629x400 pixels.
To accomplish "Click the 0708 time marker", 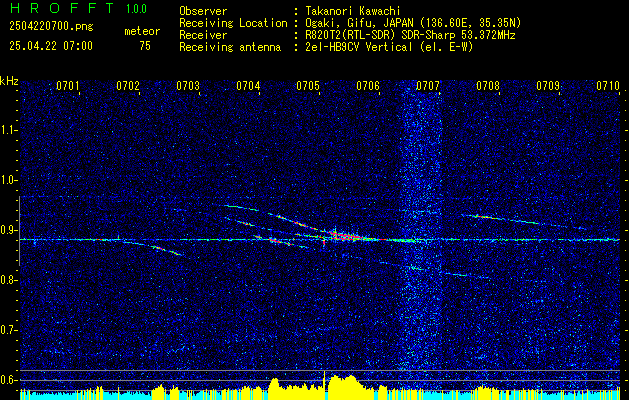I will [488, 85].
